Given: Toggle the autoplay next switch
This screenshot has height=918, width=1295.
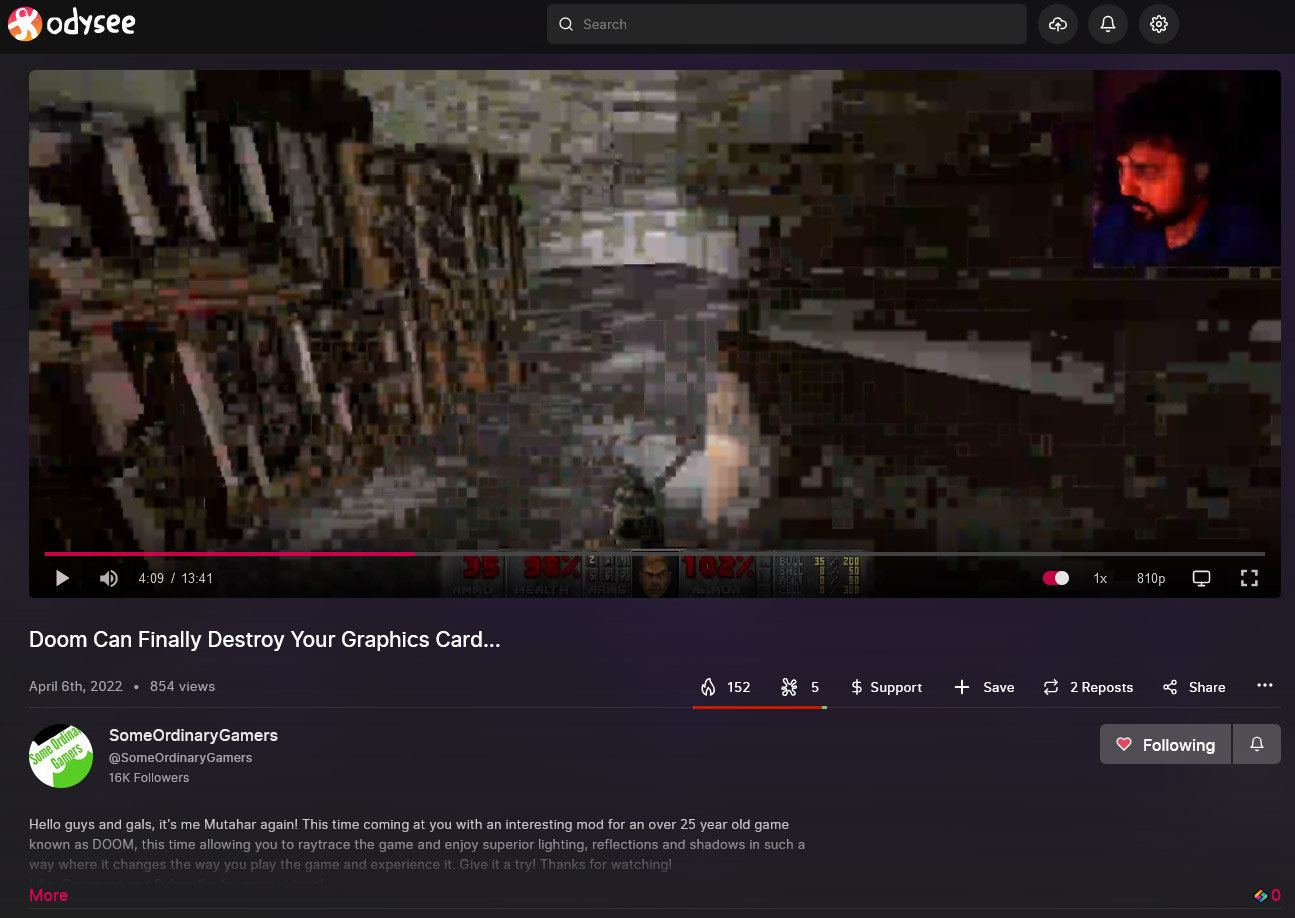Looking at the screenshot, I should point(1056,578).
